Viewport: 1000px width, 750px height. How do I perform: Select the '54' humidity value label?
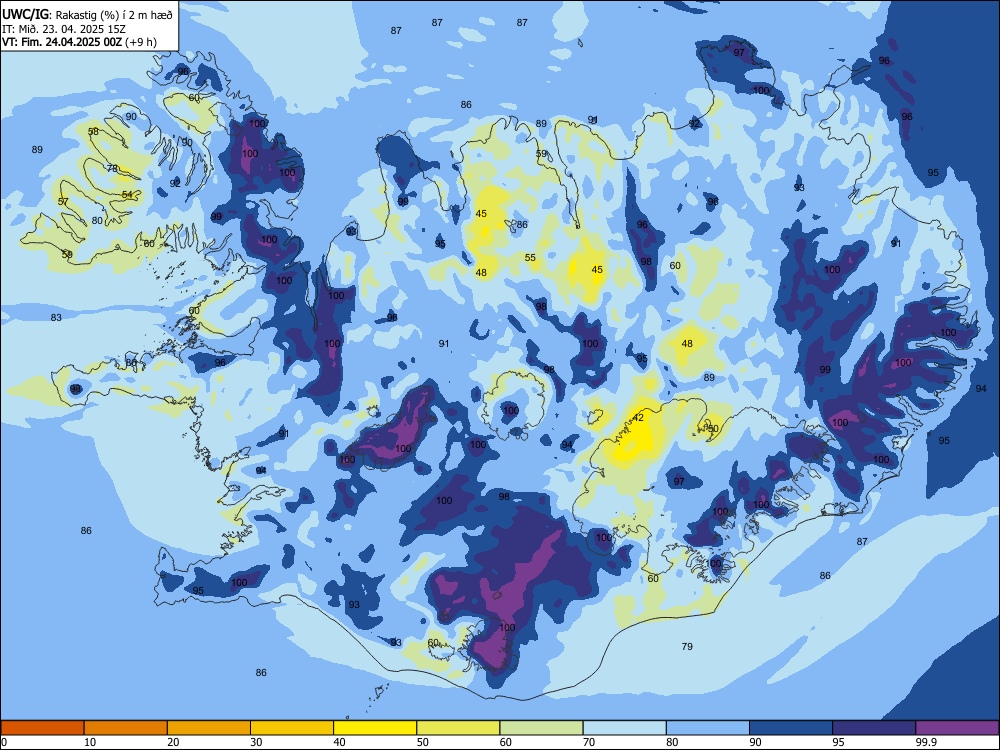tap(127, 195)
